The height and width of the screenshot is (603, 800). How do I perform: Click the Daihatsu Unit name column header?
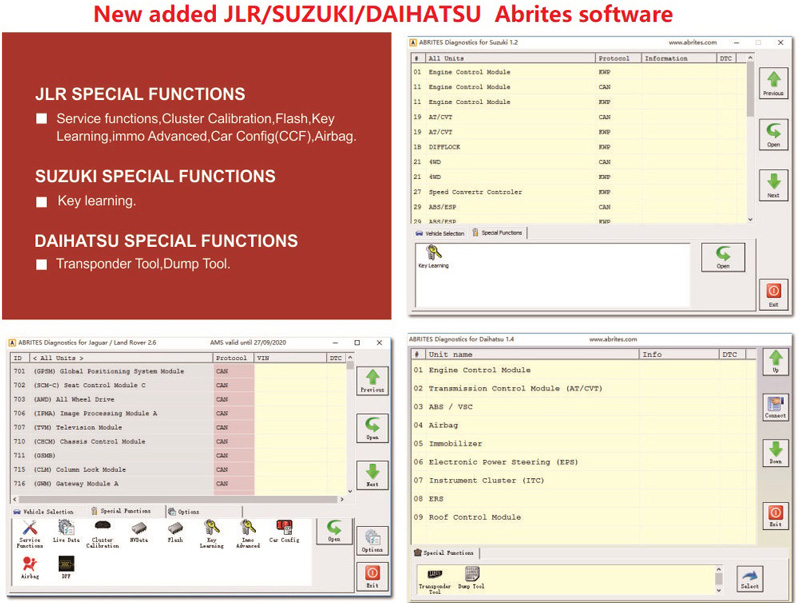[x=532, y=354]
